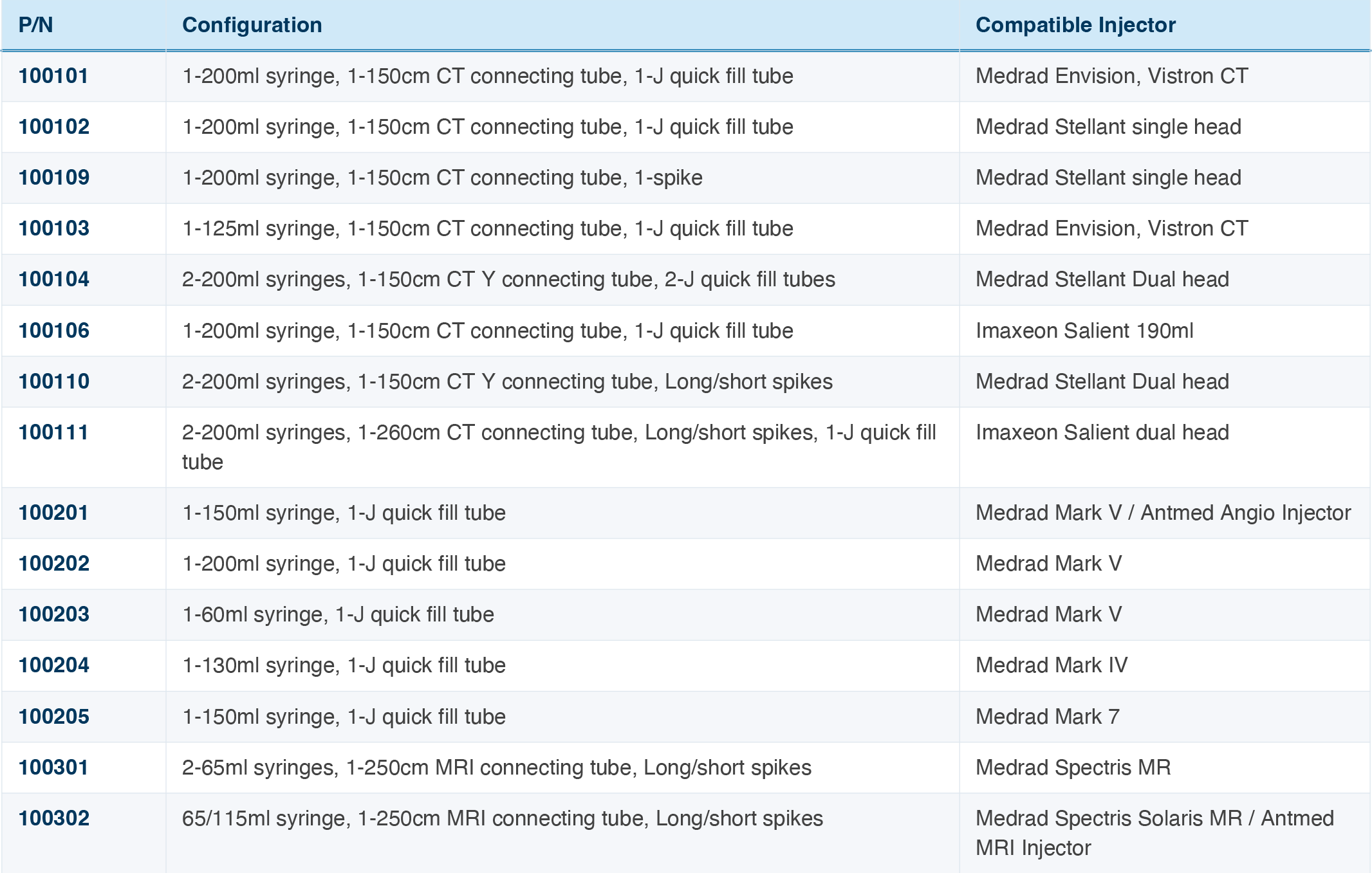This screenshot has width=1372, height=873.
Task: Click the configuration text in row 100110
Action: (507, 381)
